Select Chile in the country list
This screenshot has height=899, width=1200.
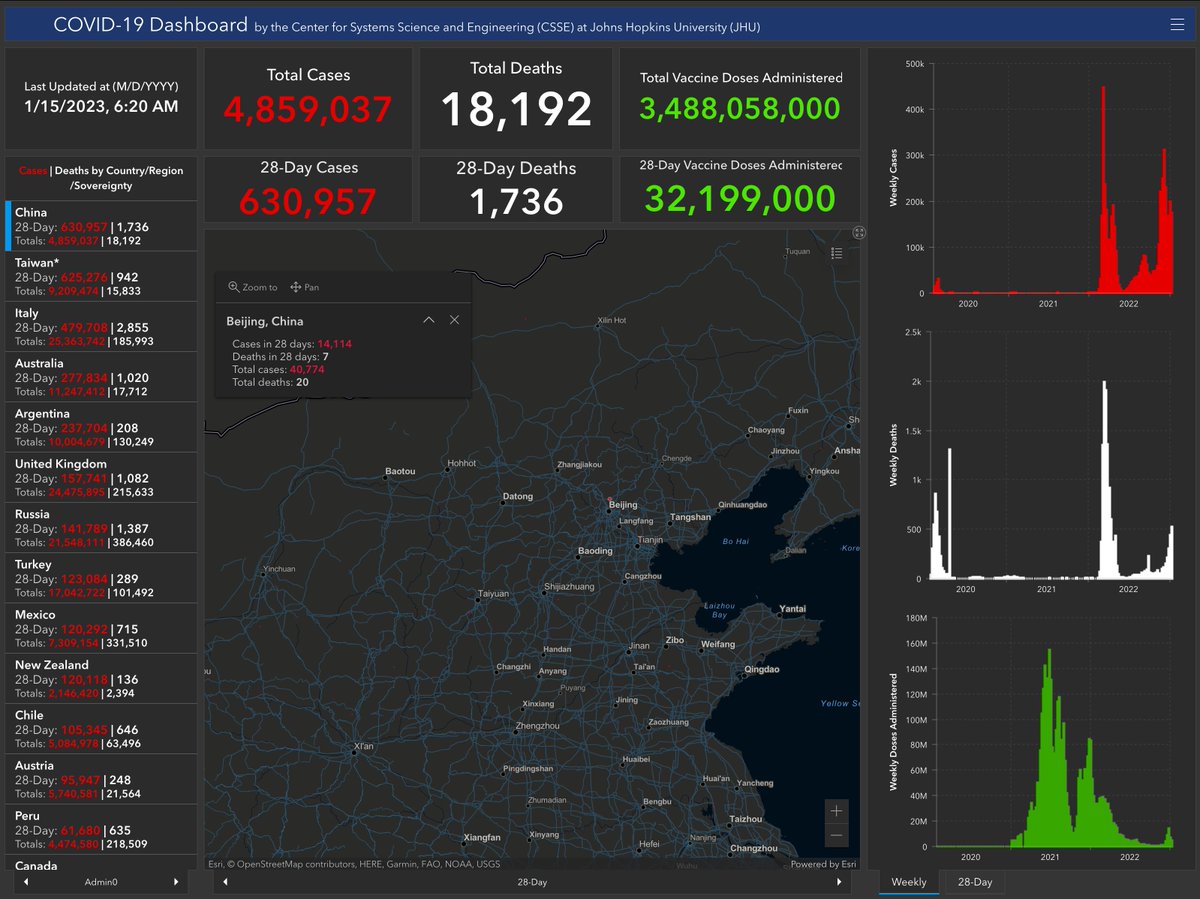(x=101, y=728)
